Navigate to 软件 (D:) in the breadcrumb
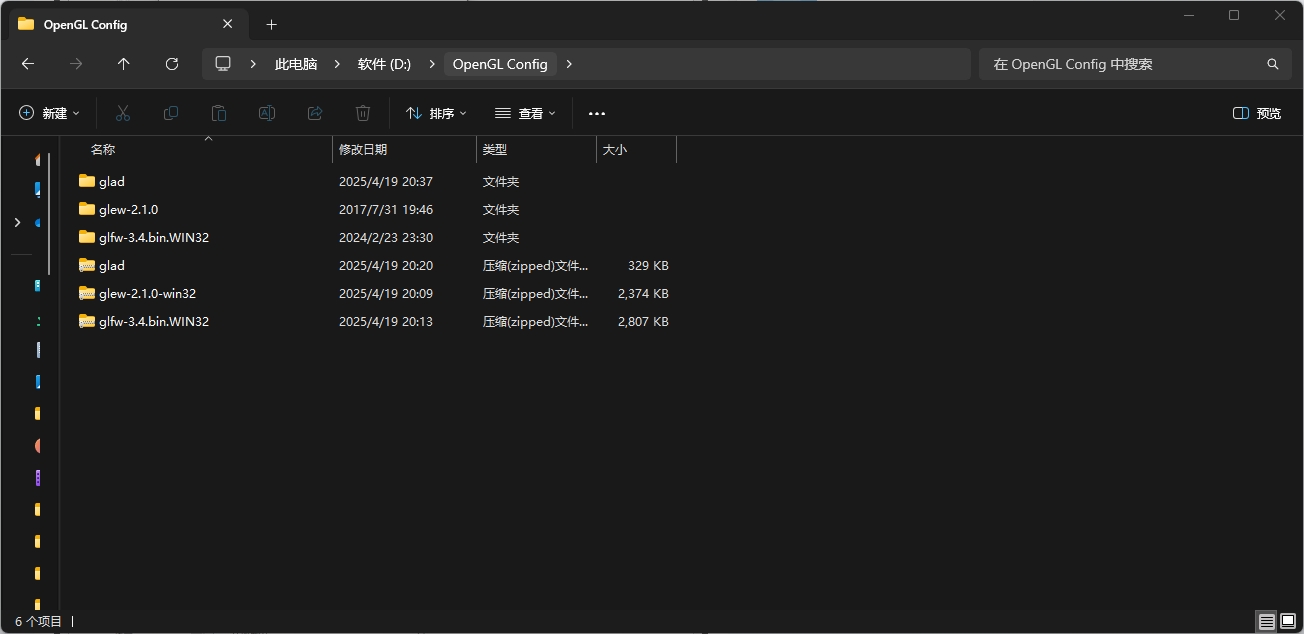Image resolution: width=1304 pixels, height=634 pixels. coord(384,64)
